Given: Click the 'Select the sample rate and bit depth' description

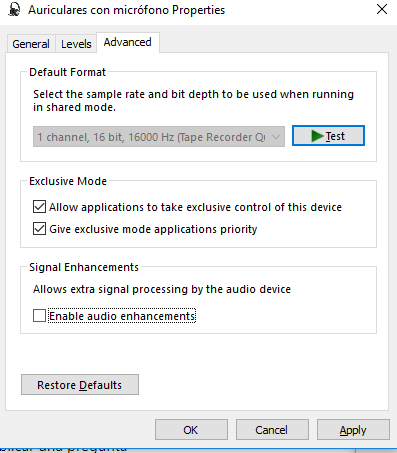Looking at the screenshot, I should click(193, 101).
